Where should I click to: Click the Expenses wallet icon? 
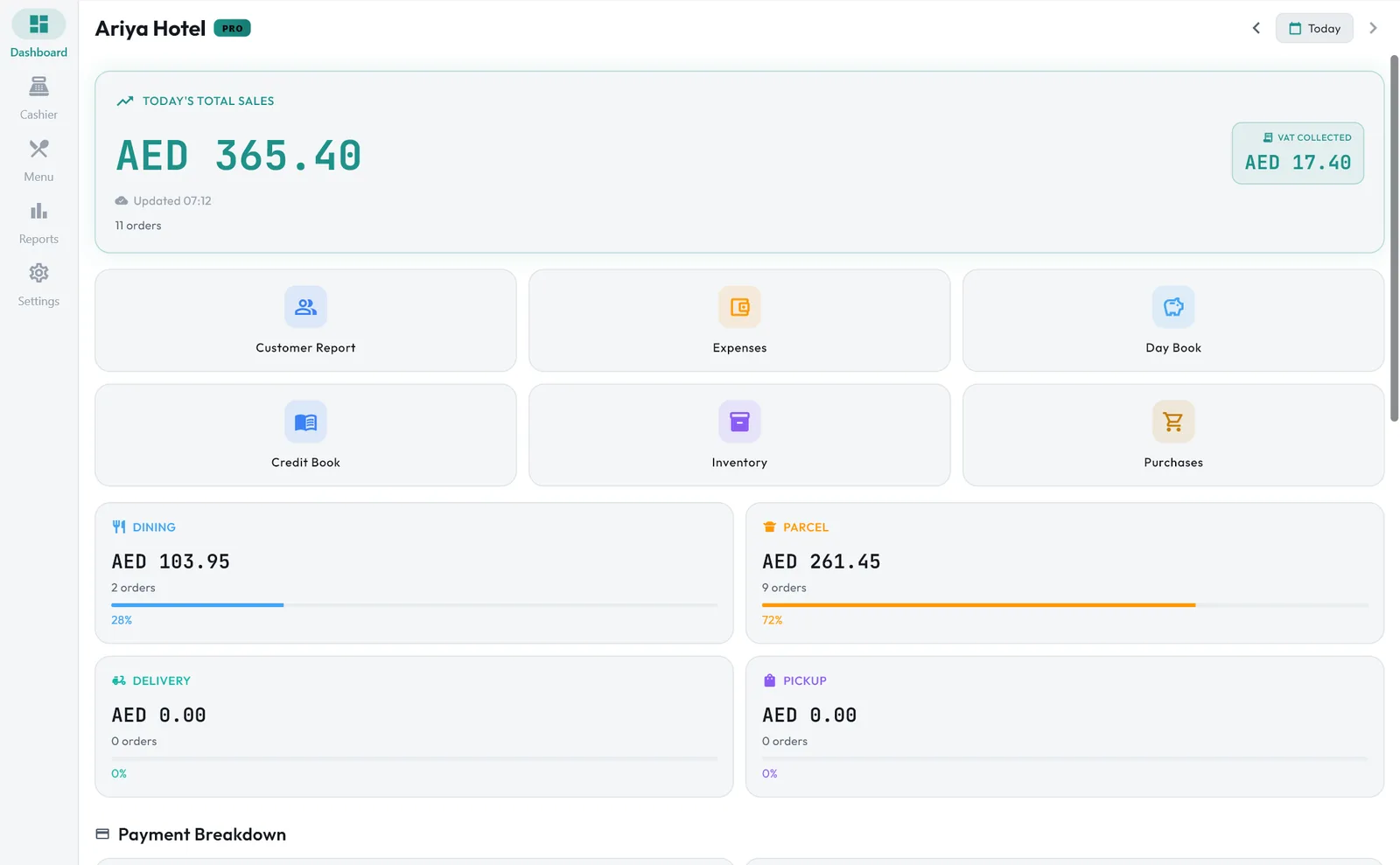(x=739, y=307)
